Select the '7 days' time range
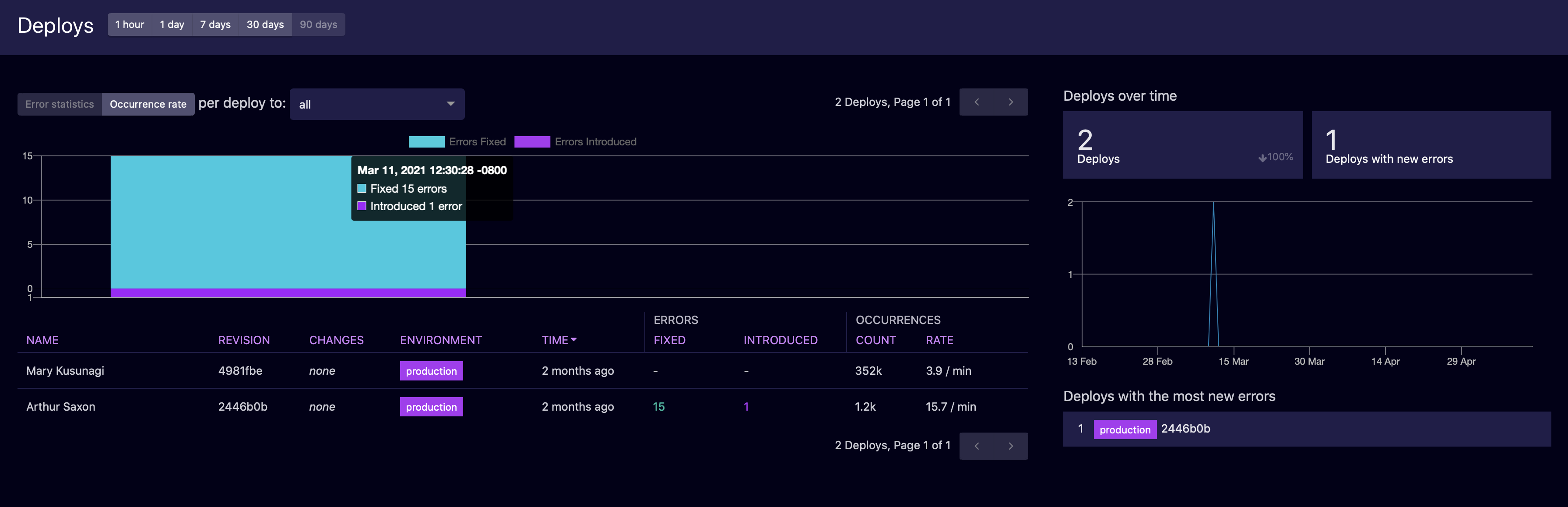 click(x=215, y=25)
